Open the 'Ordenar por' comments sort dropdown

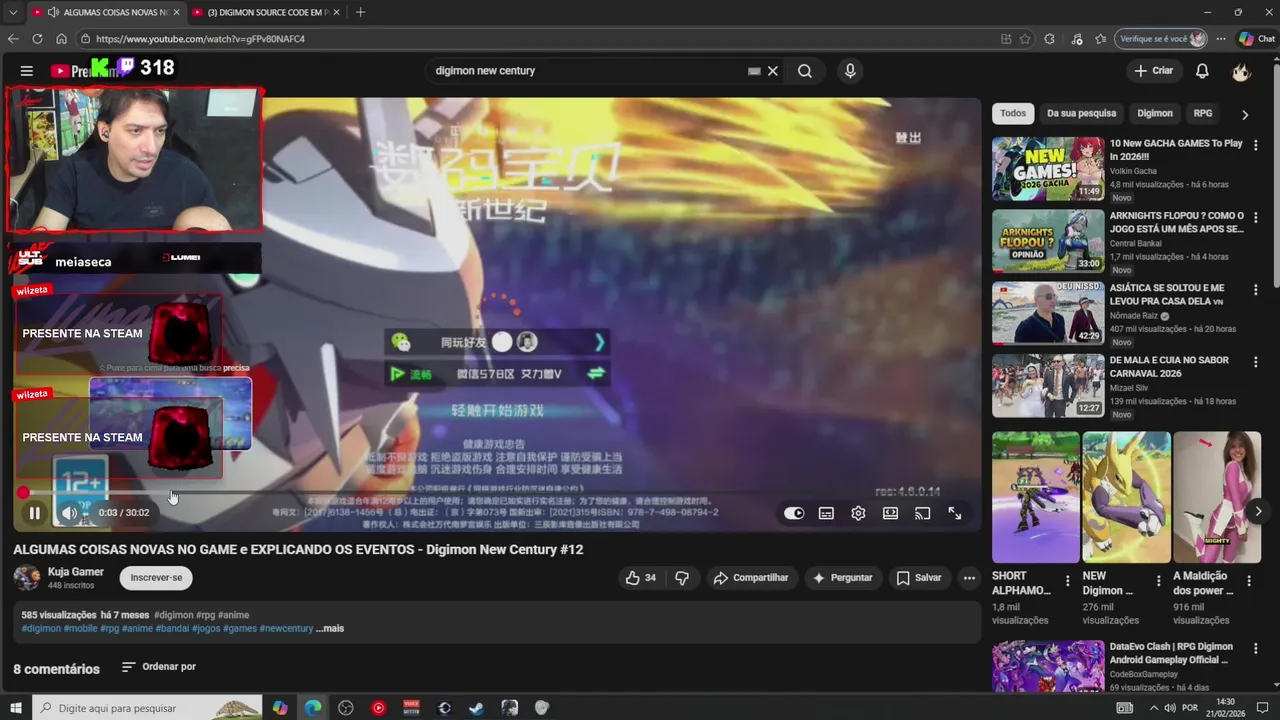click(x=158, y=667)
